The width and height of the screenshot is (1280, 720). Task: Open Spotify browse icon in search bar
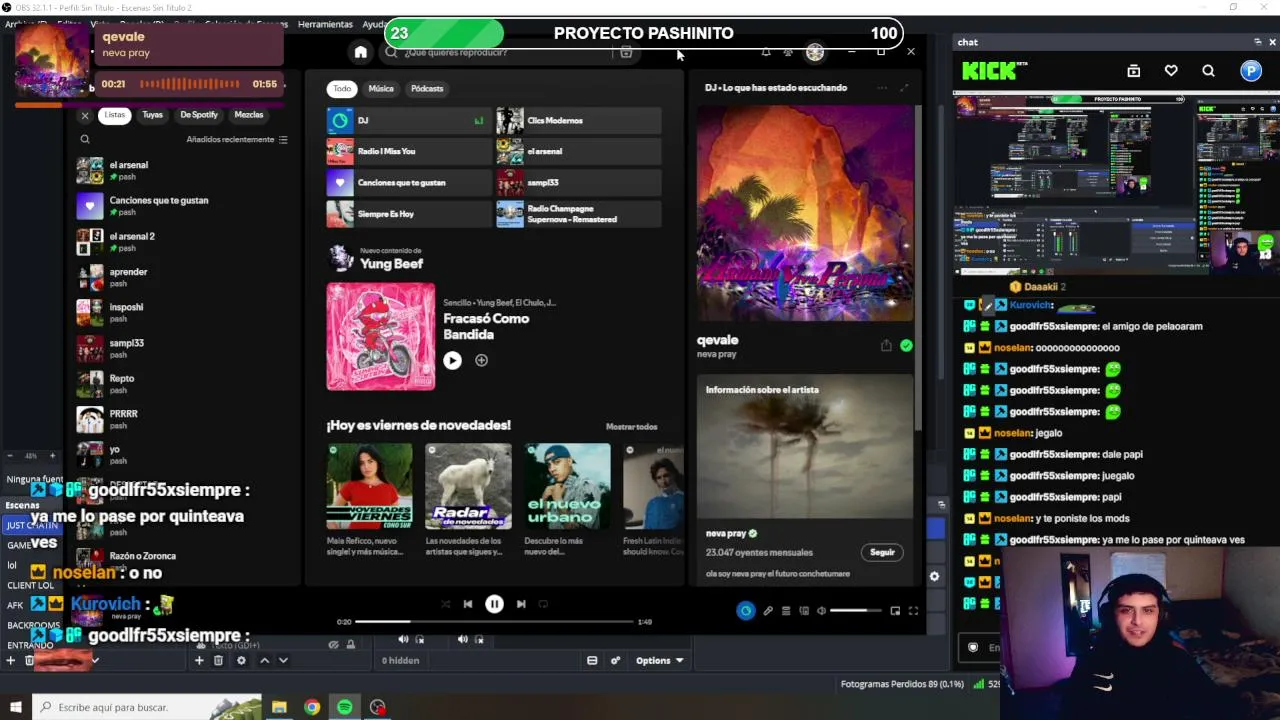(626, 52)
